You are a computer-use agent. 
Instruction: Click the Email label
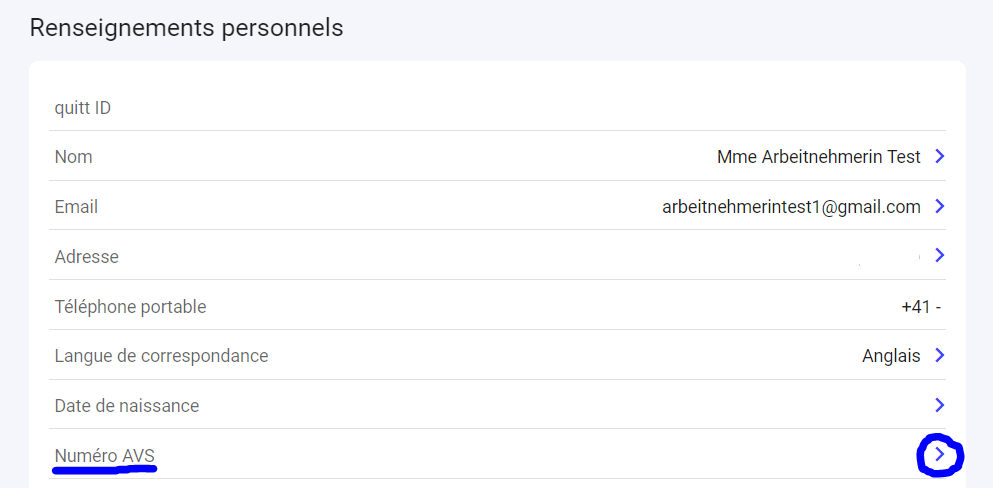tap(76, 207)
